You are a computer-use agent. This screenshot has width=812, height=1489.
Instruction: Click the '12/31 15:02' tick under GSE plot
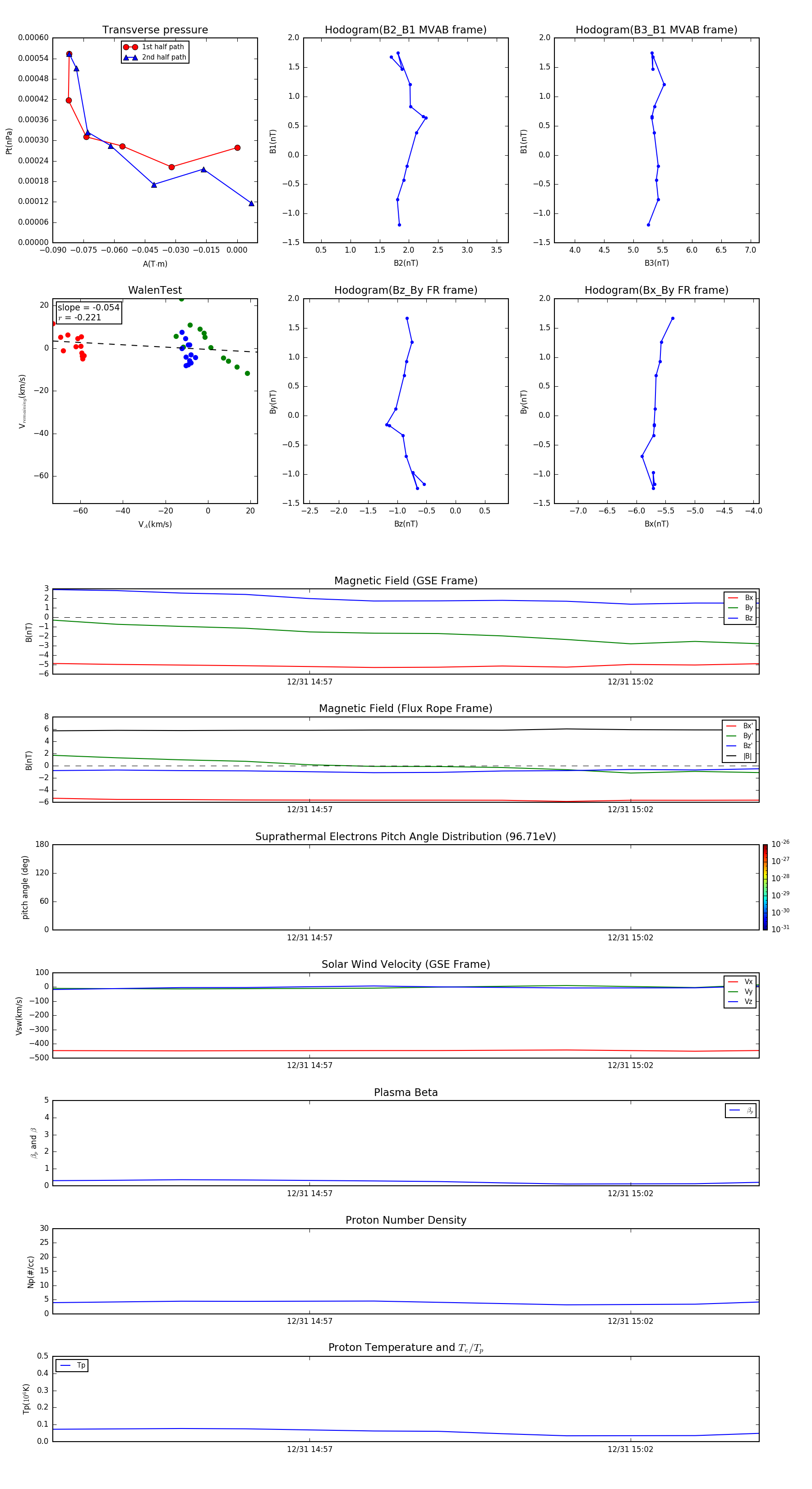(630, 682)
